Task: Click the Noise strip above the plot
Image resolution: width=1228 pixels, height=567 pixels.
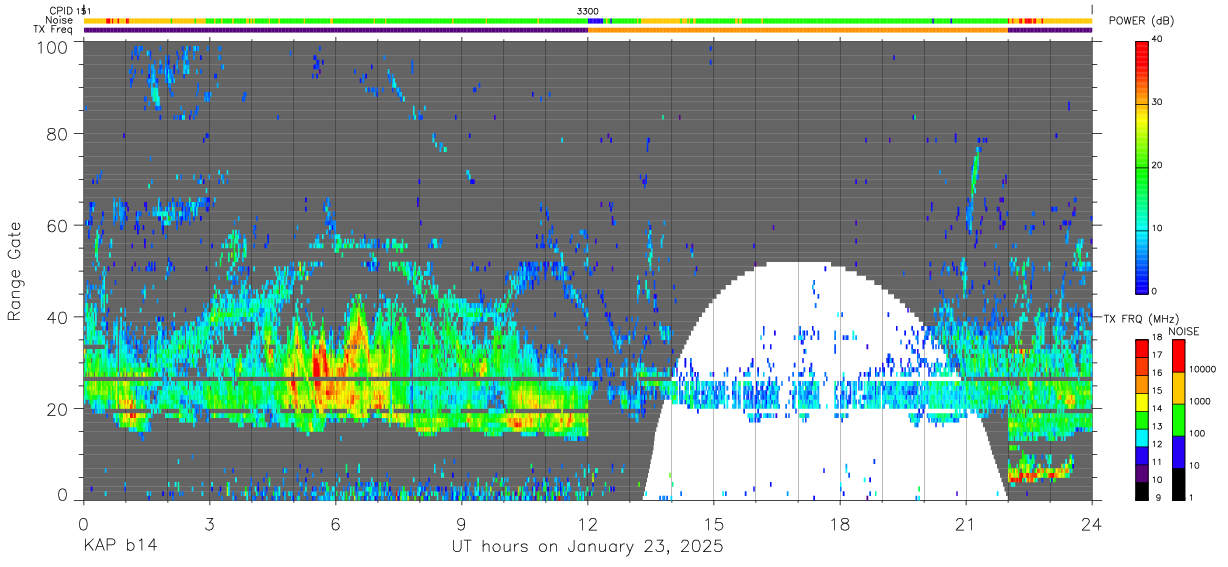Action: (588, 20)
